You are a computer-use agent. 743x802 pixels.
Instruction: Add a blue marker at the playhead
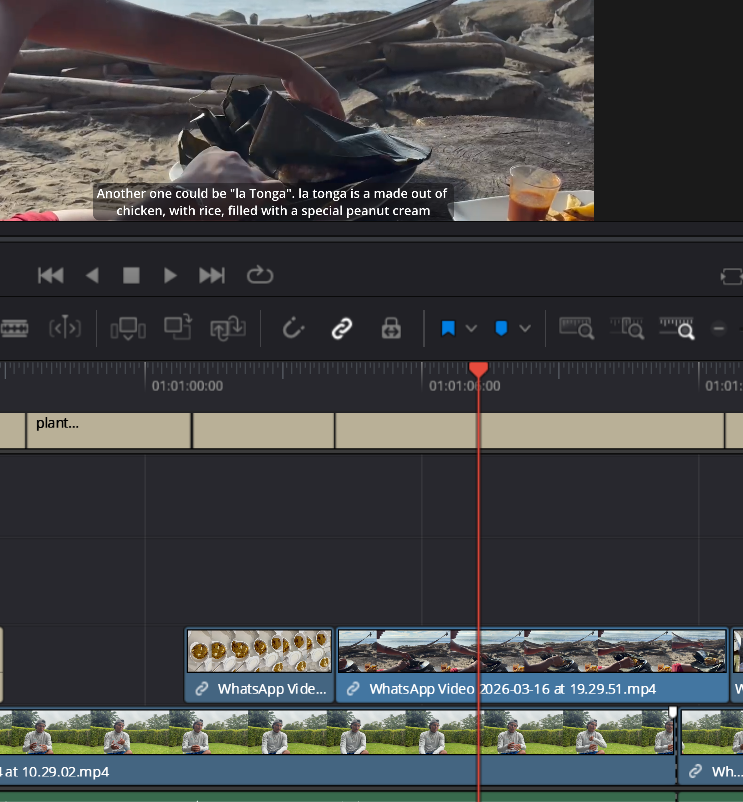502,328
